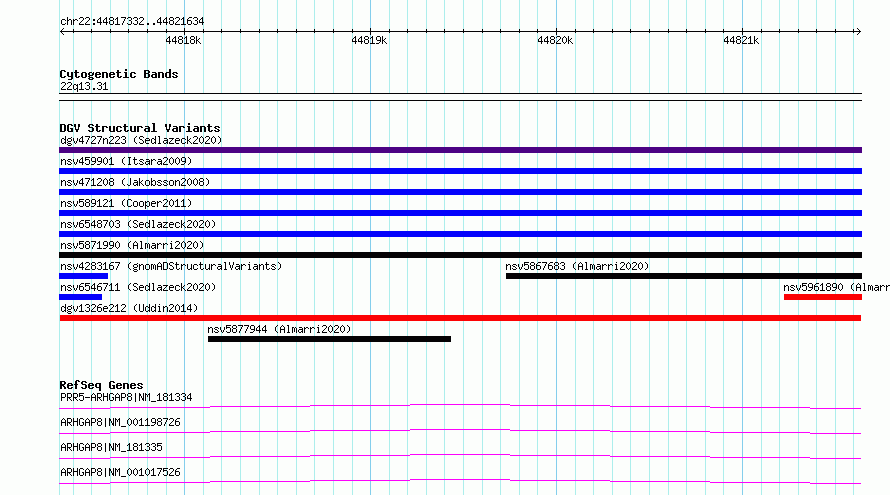This screenshot has height=495, width=890.
Task: Click the short blue nsv6546711 bar
Action: pyautogui.click(x=81, y=297)
